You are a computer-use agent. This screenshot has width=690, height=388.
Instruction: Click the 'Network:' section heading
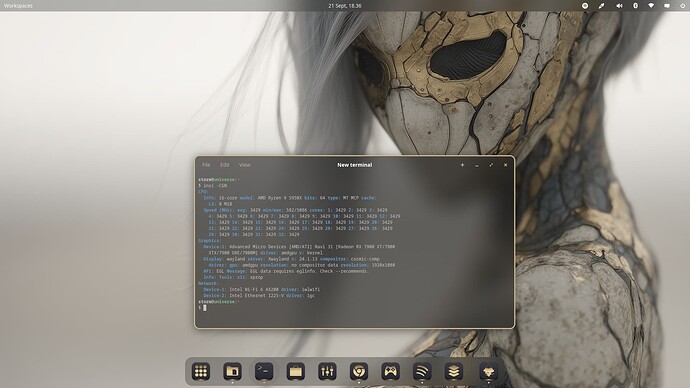click(208, 283)
